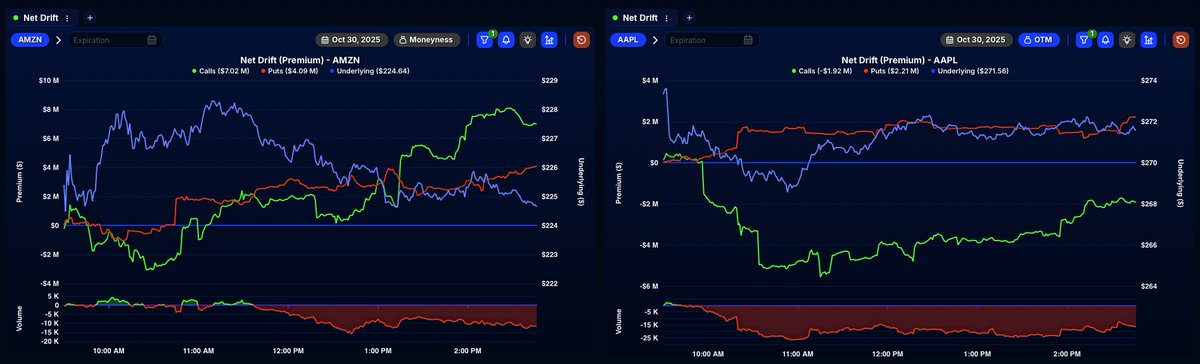
Task: Toggle the lightbulb icon in AMZN panel
Action: point(528,40)
